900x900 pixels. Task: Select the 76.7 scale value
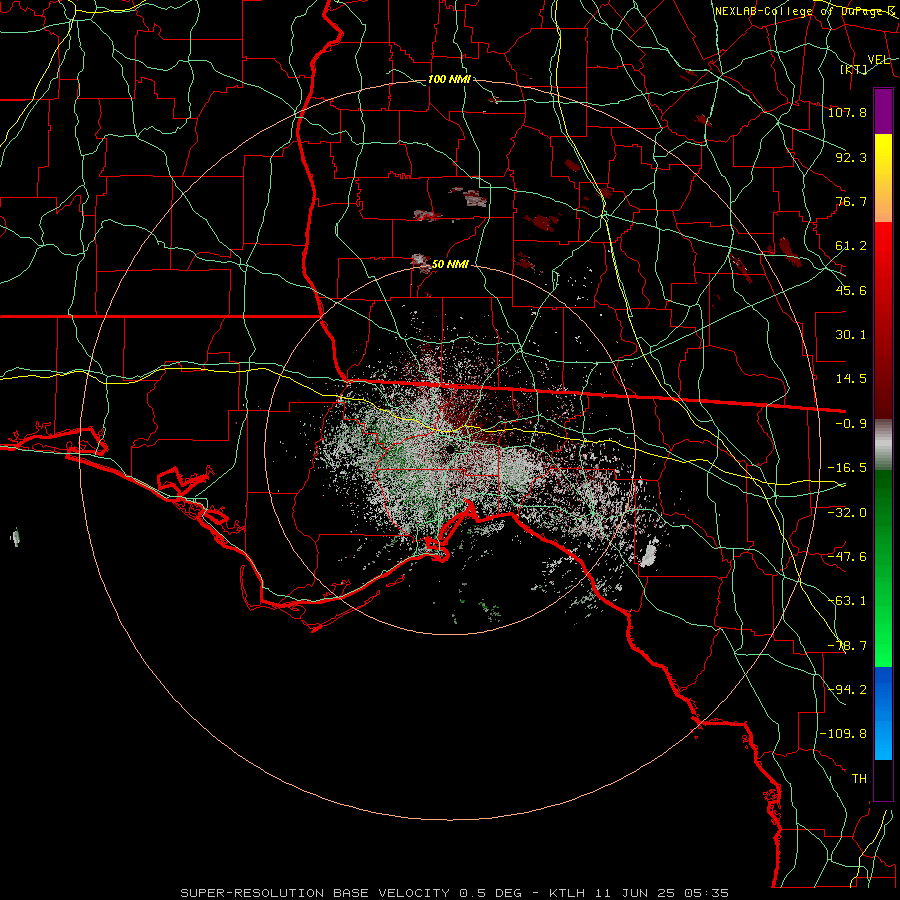point(851,201)
